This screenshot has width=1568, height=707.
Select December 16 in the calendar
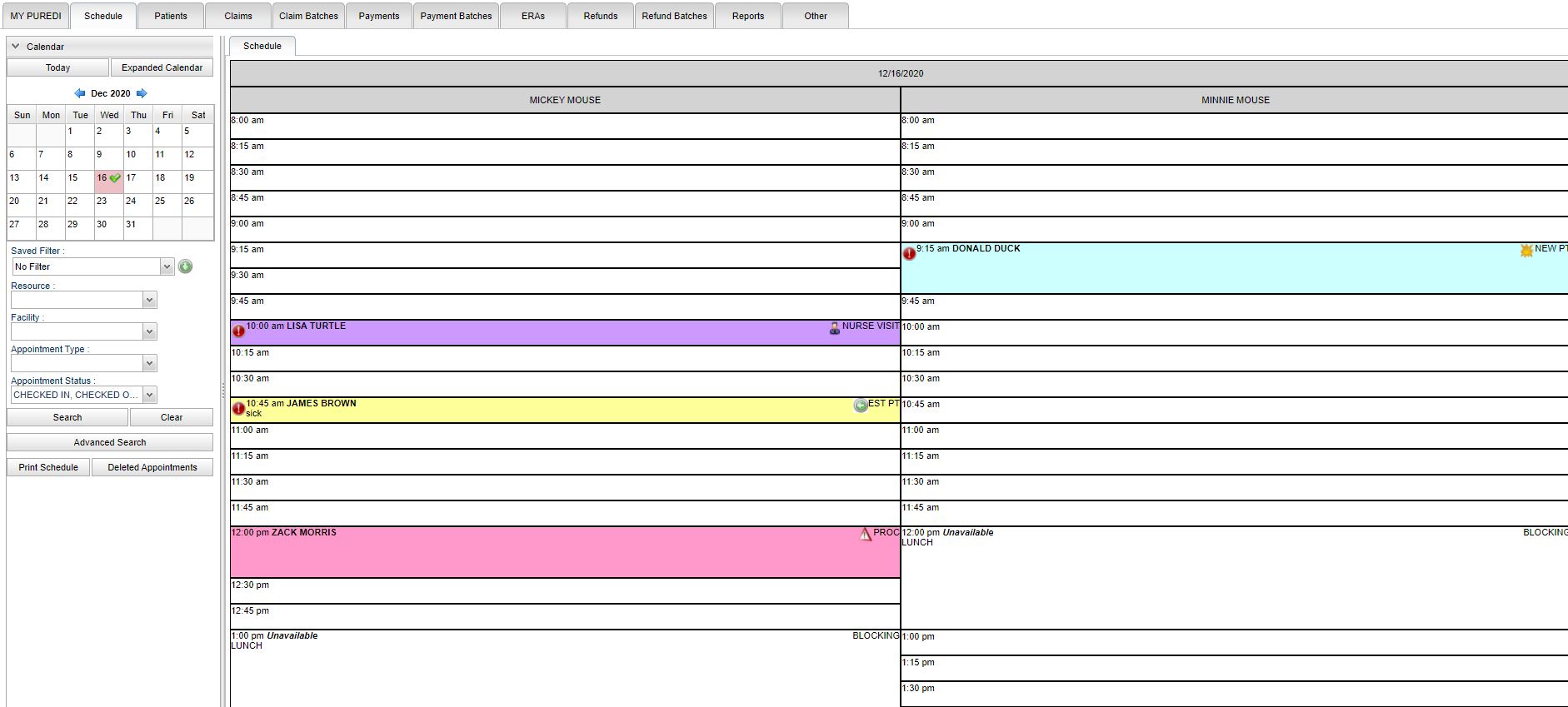coord(109,182)
